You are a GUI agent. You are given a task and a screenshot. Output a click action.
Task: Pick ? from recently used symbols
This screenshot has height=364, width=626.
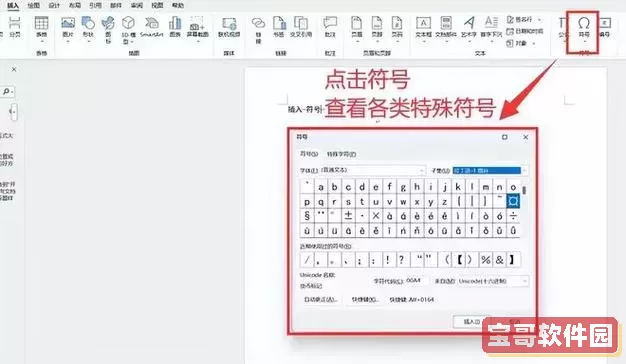tap(401, 260)
